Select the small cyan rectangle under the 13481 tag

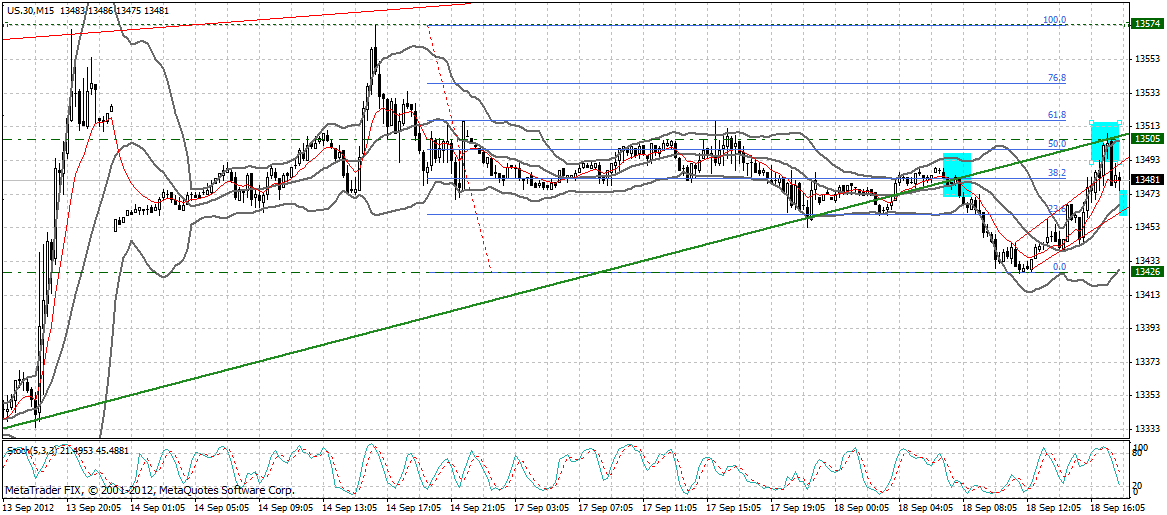tap(1123, 203)
